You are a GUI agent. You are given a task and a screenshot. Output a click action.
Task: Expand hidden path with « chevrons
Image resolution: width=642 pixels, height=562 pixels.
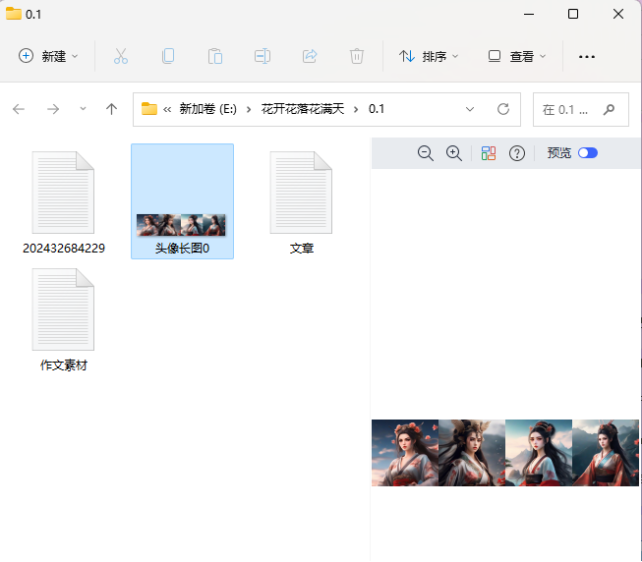tap(167, 109)
